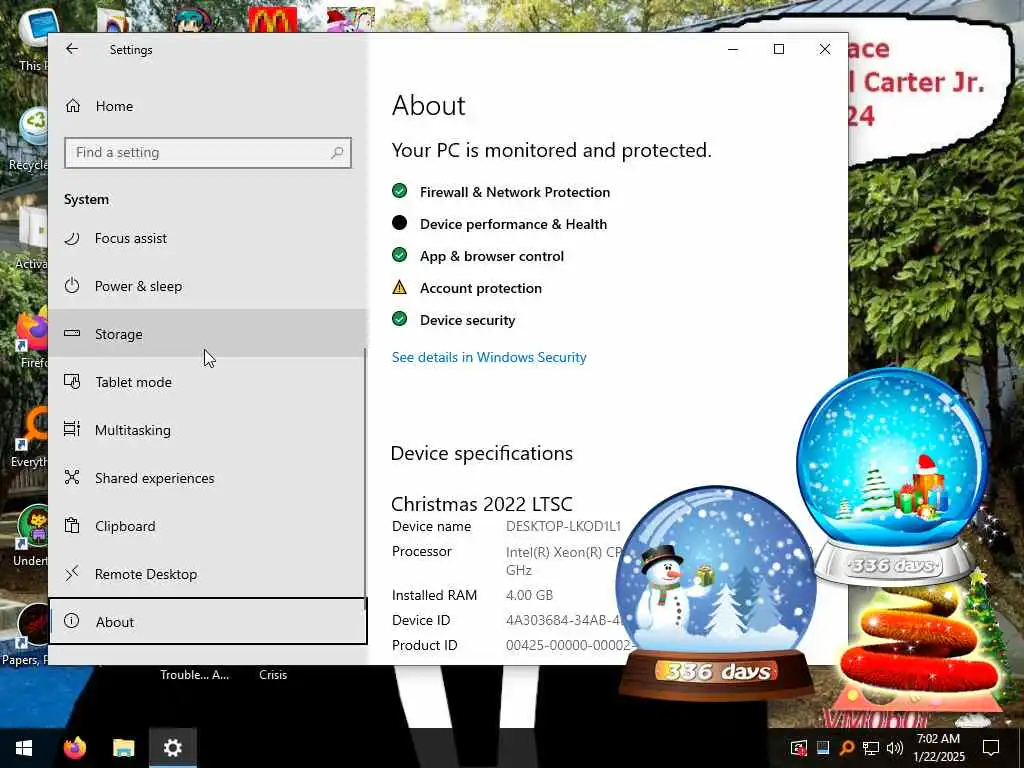Go back using the Settings back arrow
Viewport: 1024px width, 768px height.
tap(72, 49)
